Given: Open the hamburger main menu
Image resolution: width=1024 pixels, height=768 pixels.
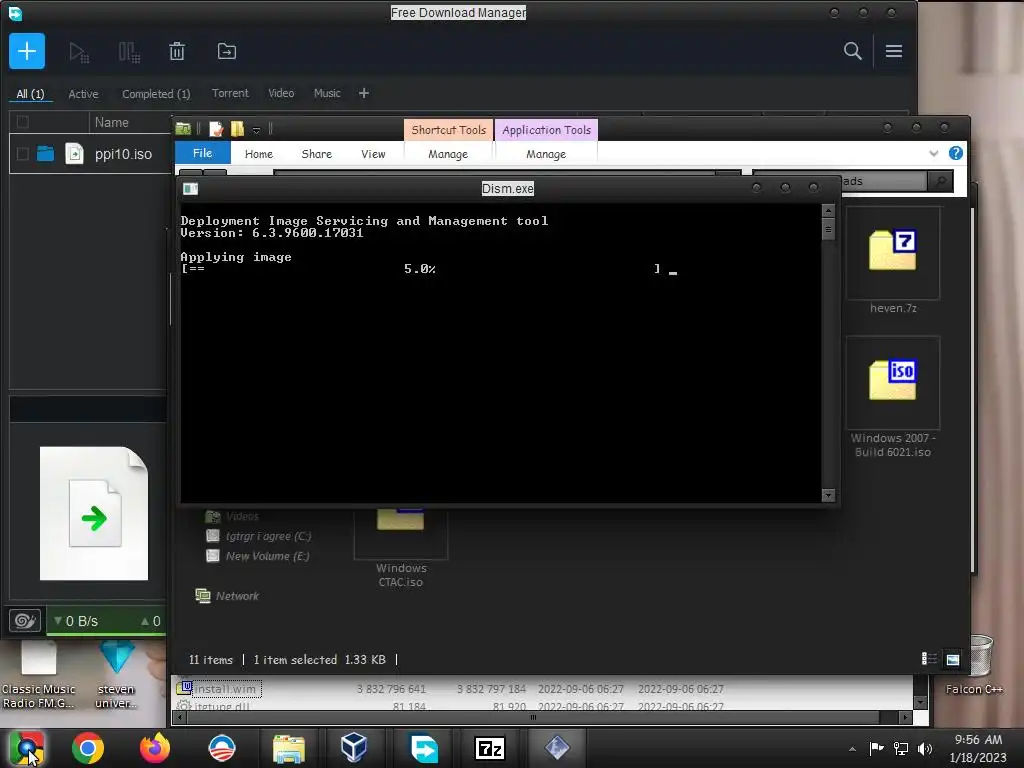Looking at the screenshot, I should pyautogui.click(x=894, y=51).
